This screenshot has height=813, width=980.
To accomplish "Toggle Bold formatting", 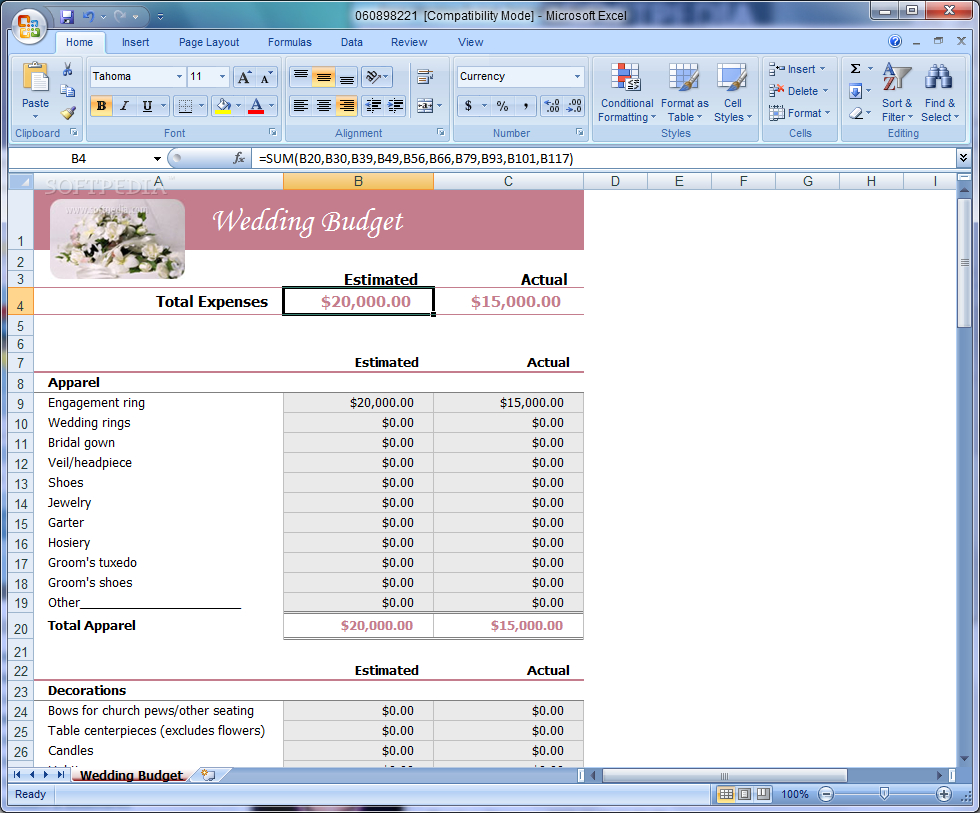I will [x=101, y=106].
